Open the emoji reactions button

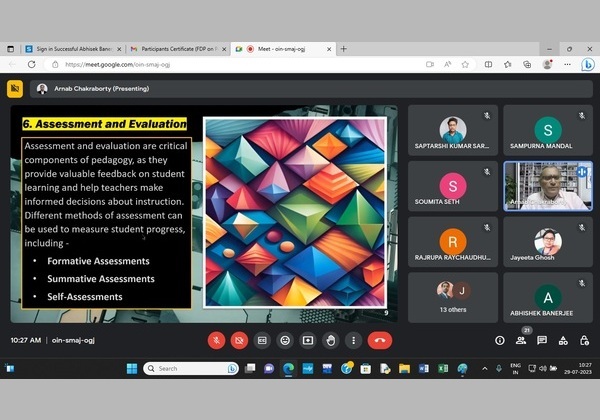click(285, 340)
